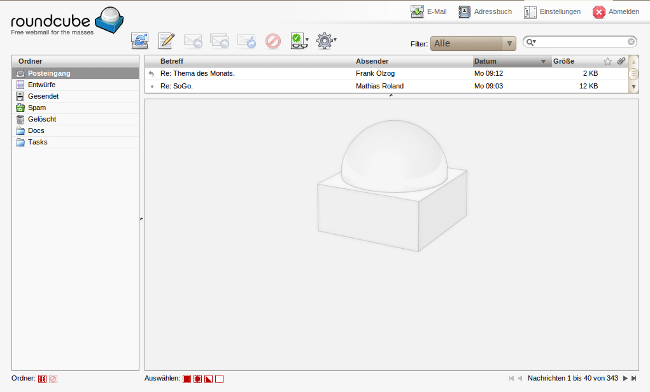Screen dimensions: 650x392
Task: Deselect all with the empty Auswählen icon
Action: point(219,379)
